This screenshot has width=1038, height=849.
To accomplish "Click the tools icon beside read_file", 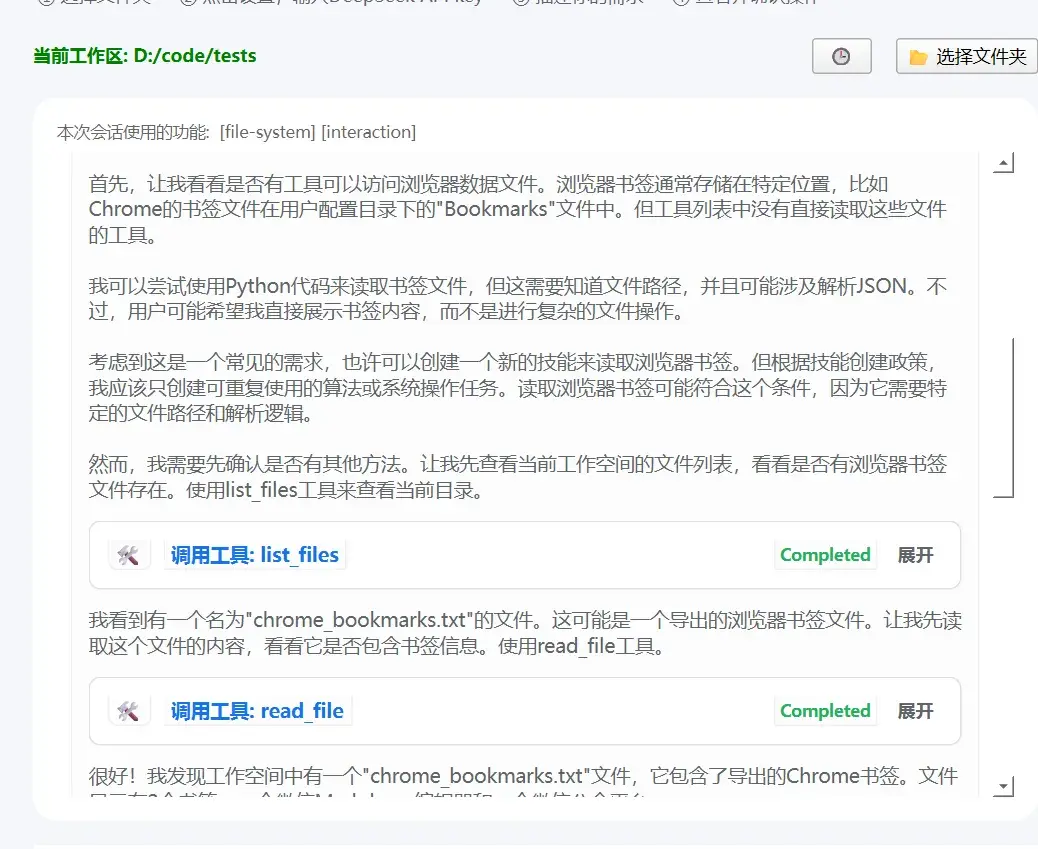I will 128,711.
